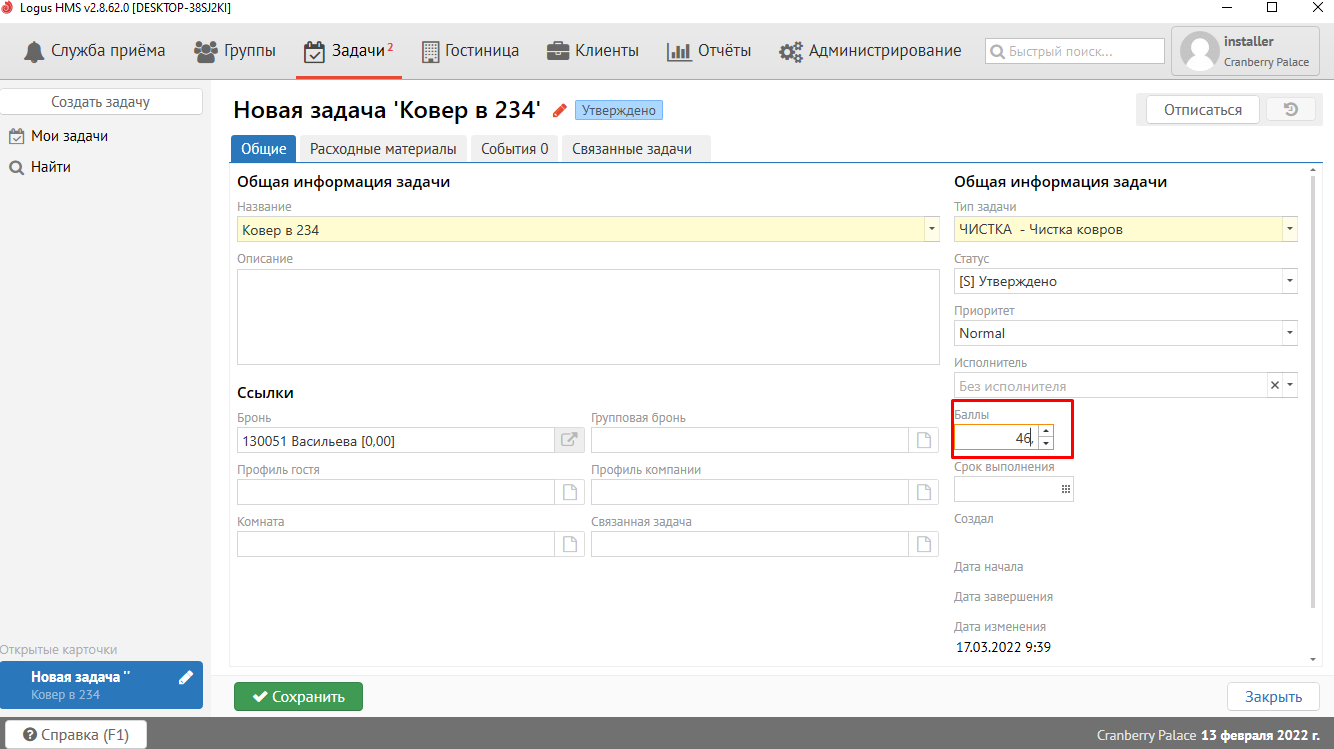Click the history button next to Отписаться
Screen dimensions: 1334x749
1291,109
